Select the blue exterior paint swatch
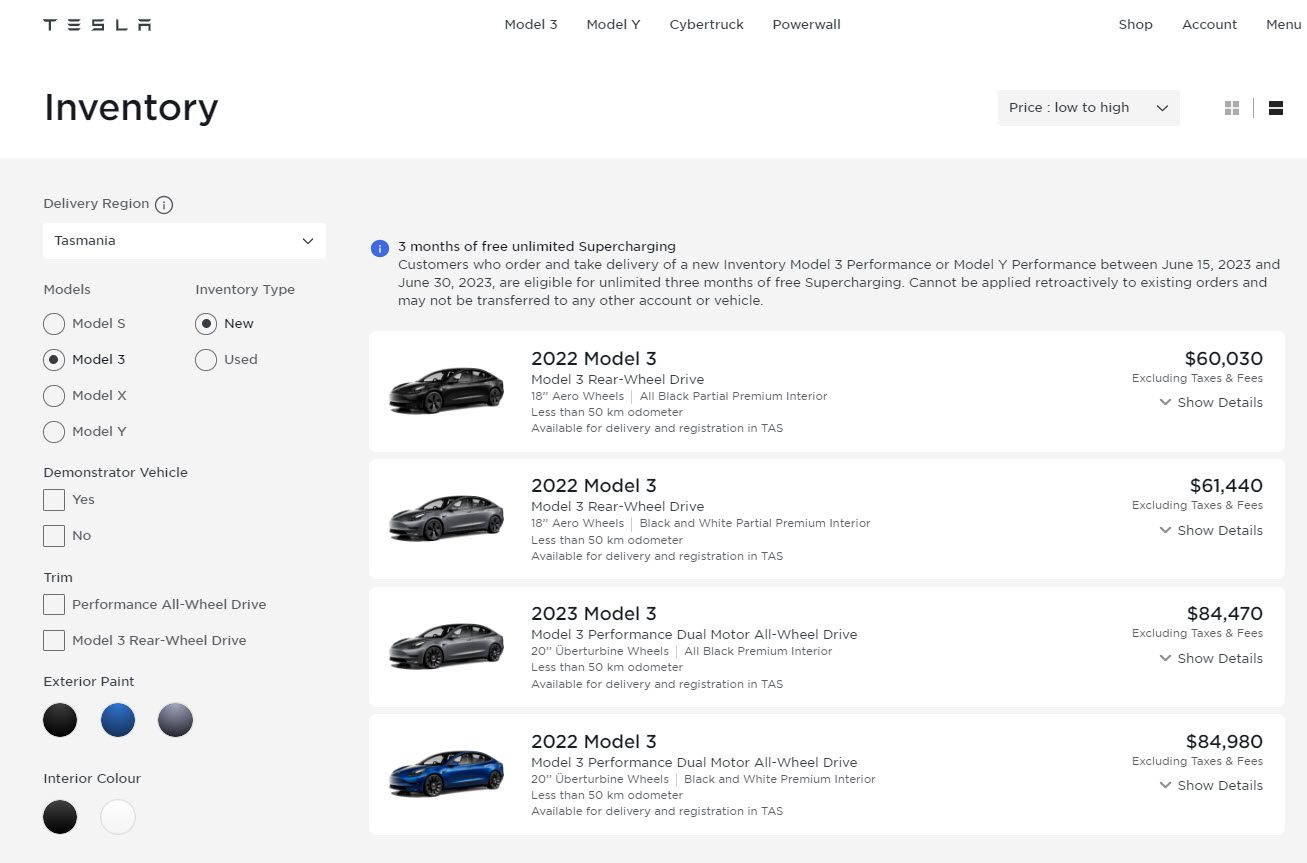 coord(118,720)
